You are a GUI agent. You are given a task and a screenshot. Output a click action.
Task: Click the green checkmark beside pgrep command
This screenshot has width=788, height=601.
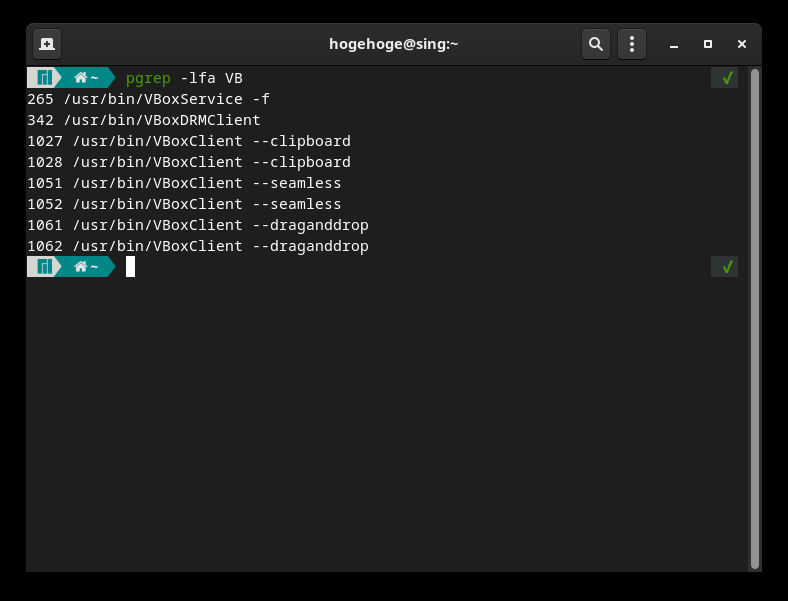pyautogui.click(x=726, y=78)
